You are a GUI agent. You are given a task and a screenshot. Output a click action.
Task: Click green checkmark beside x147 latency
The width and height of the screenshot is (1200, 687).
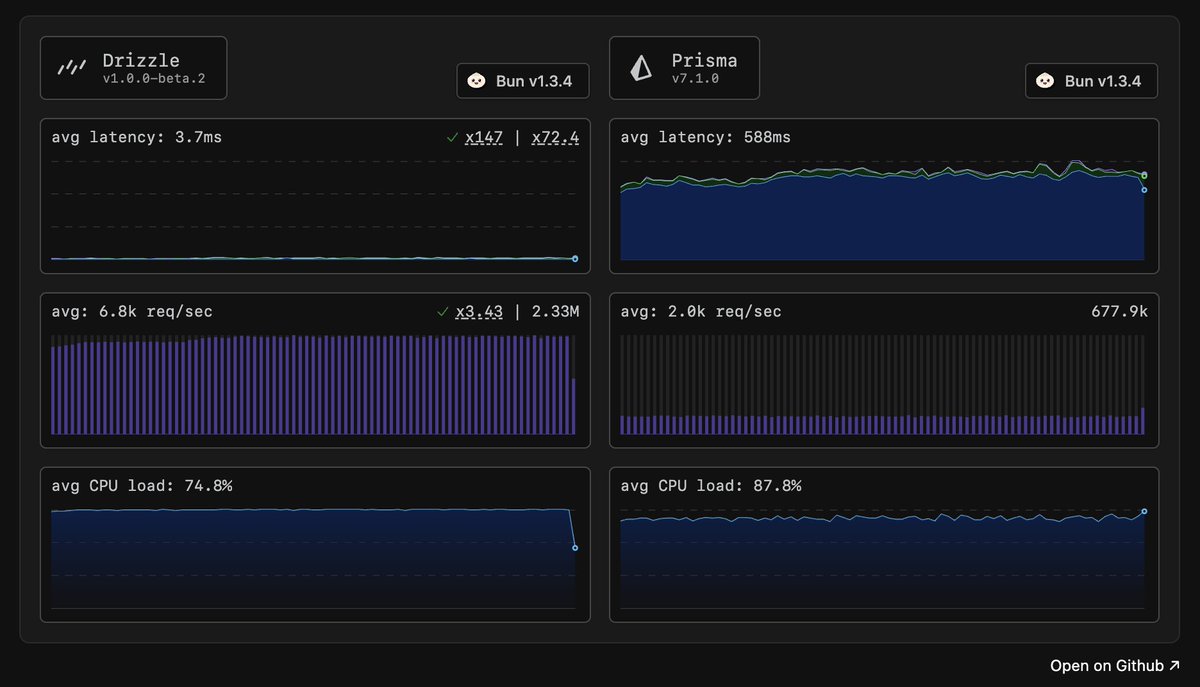453,138
